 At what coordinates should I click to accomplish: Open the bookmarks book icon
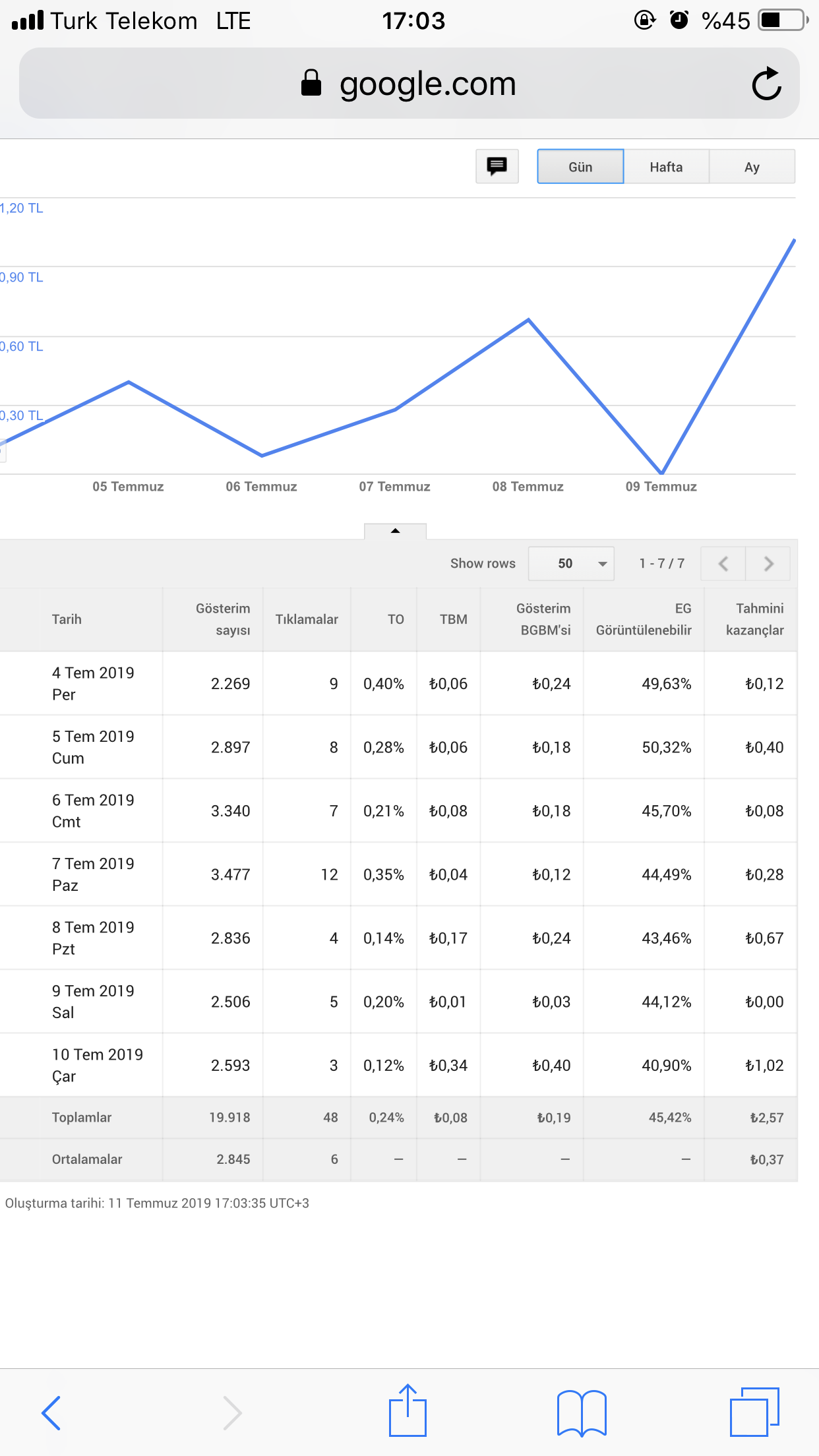tap(582, 1412)
